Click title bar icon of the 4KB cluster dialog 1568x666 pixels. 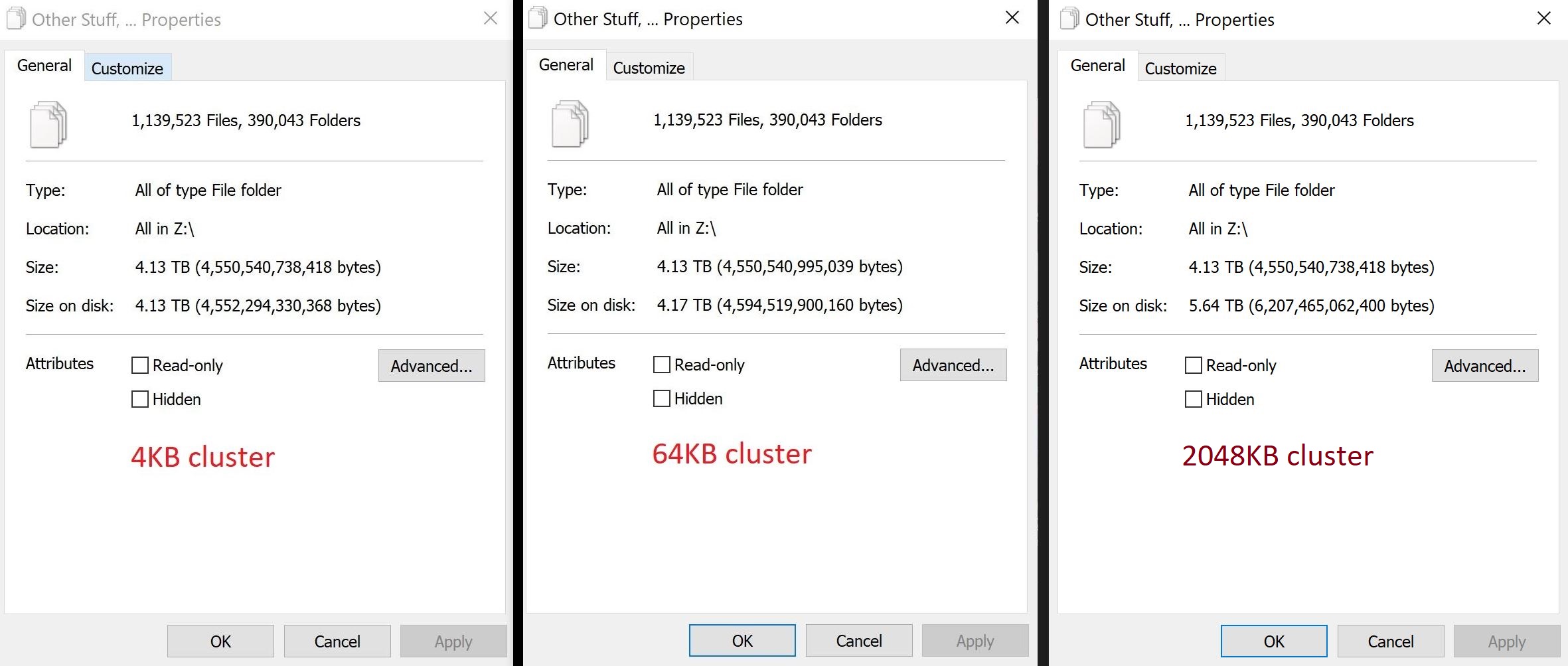(x=16, y=19)
